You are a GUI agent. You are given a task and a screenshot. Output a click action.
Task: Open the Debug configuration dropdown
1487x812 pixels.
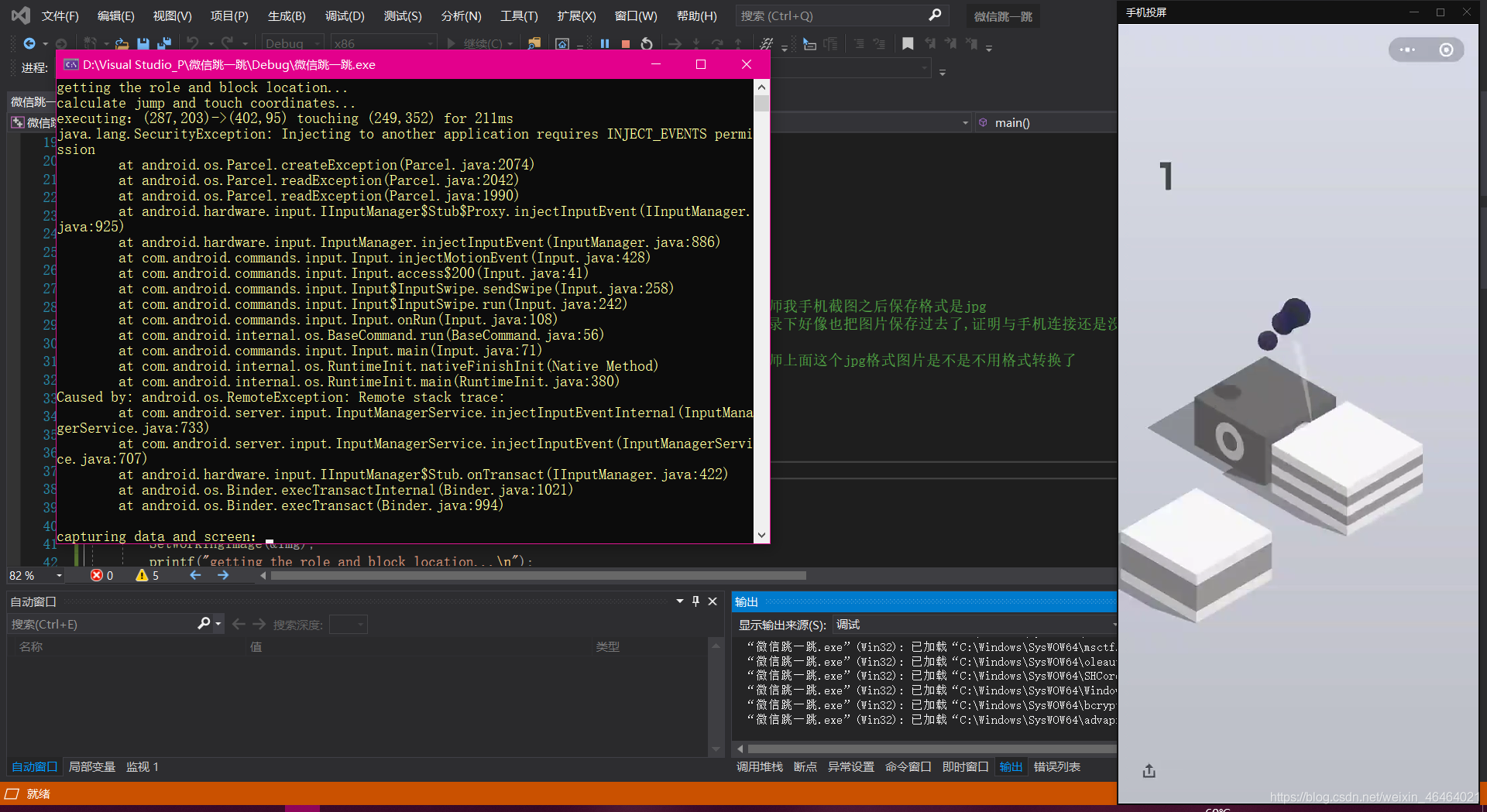coord(293,44)
